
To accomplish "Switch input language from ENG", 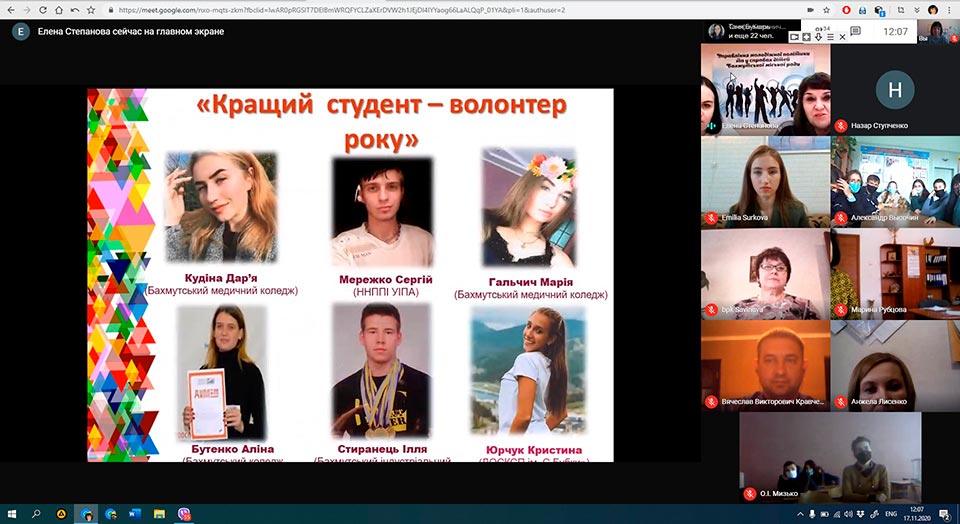I will pos(891,514).
